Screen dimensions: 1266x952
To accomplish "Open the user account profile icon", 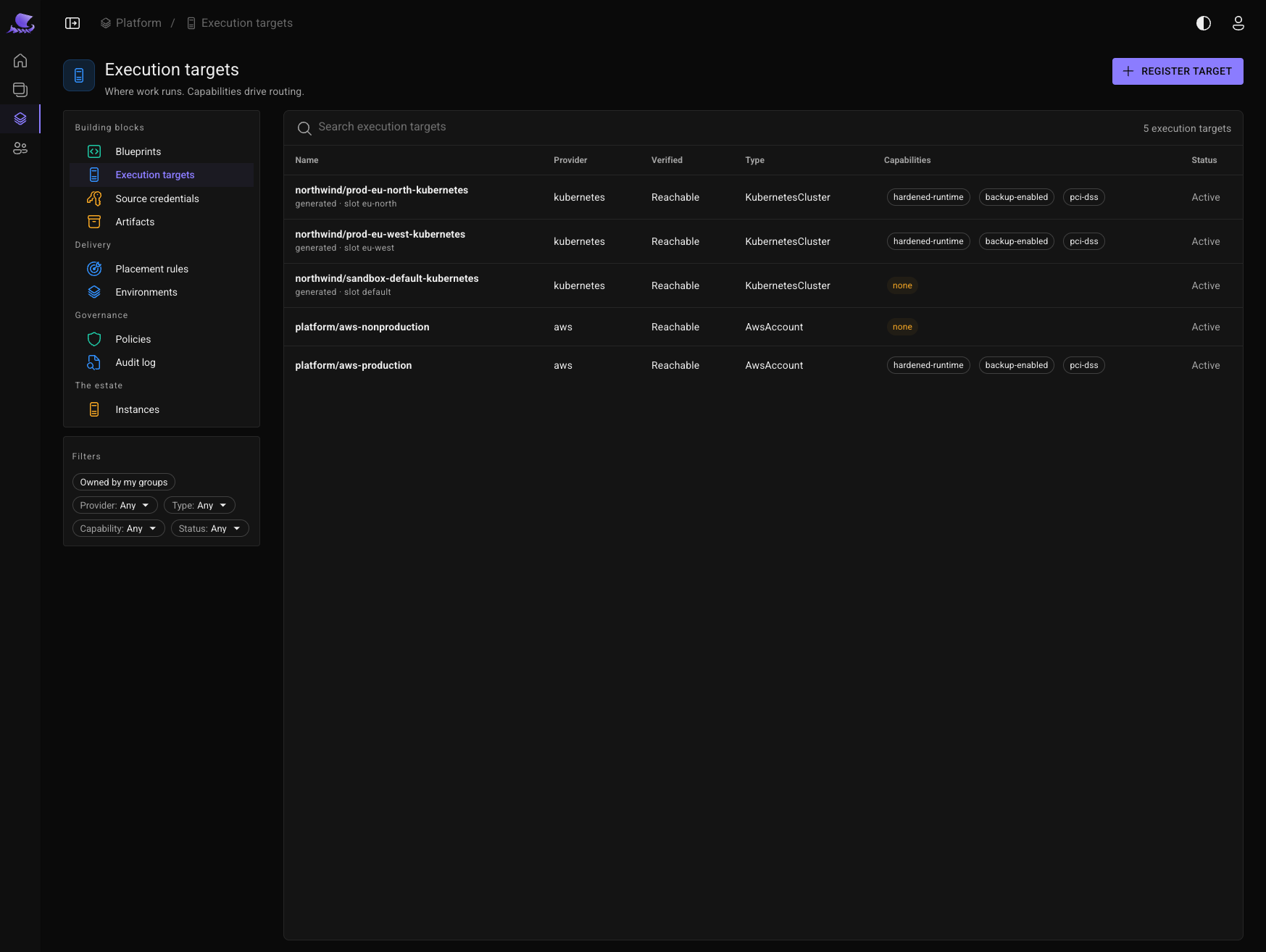I will (x=1238, y=23).
